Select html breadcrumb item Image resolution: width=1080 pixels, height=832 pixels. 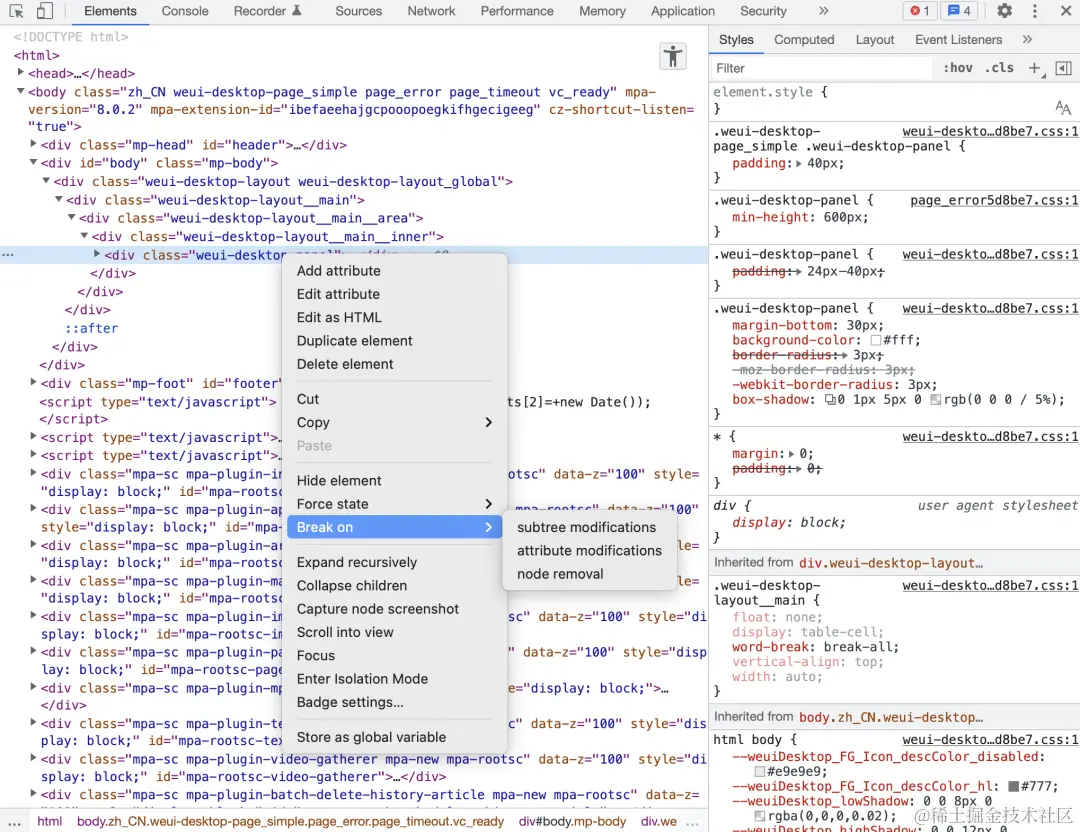50,822
